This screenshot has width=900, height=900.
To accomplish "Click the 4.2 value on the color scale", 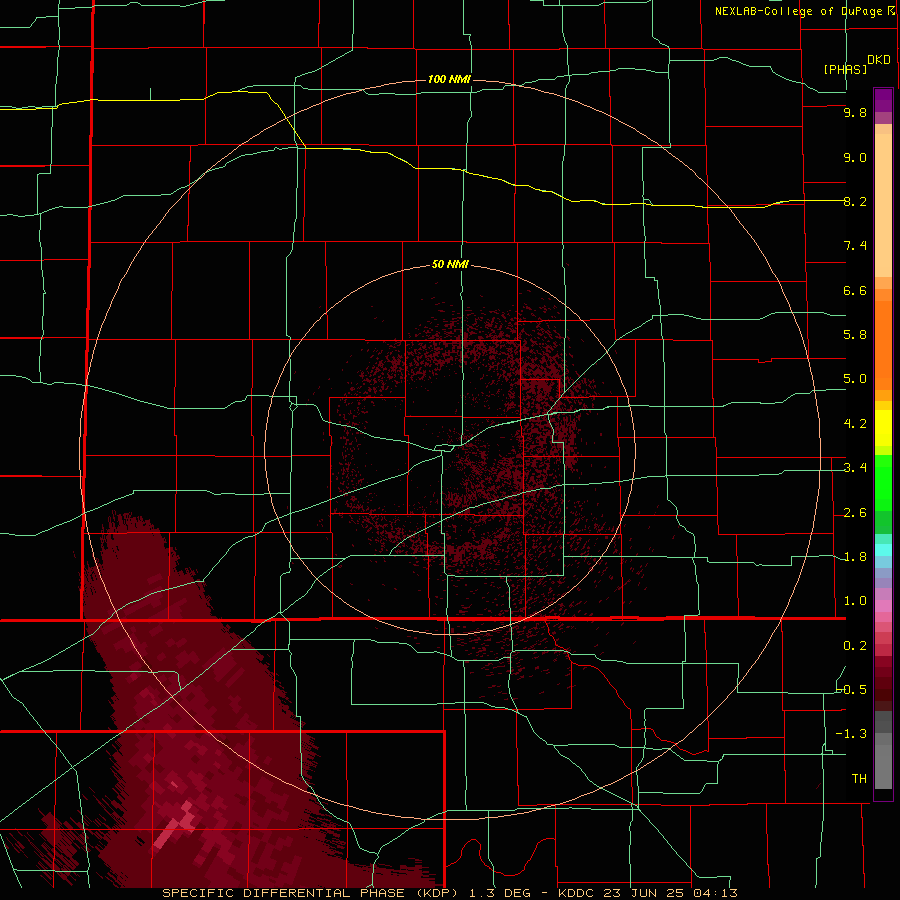I will [x=855, y=424].
